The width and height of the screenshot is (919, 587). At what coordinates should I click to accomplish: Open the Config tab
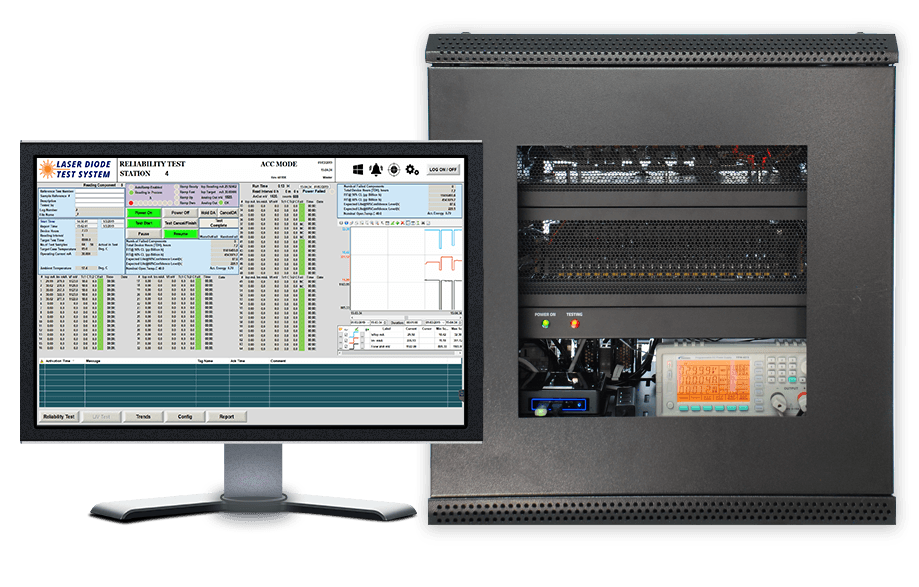coord(185,416)
